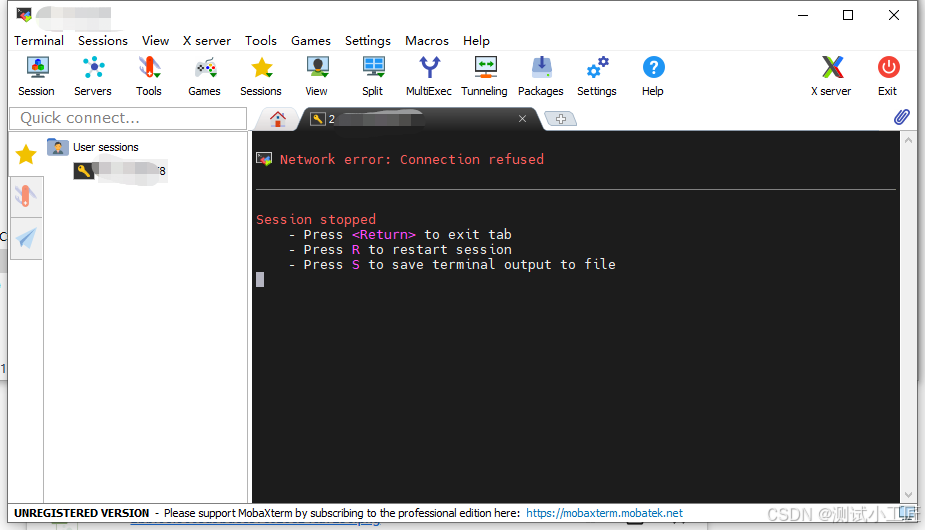Open the View menu

[155, 41]
